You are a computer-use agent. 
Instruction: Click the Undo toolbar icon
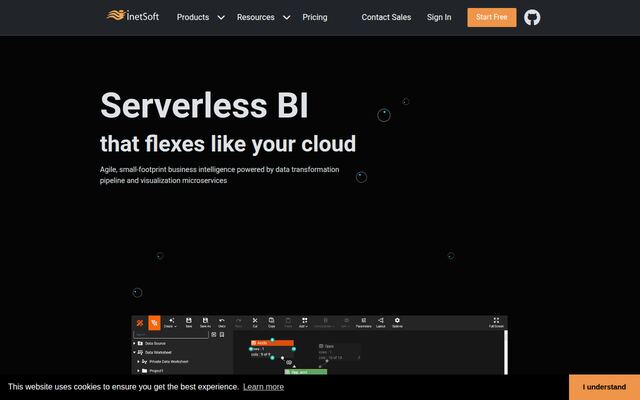[222, 322]
